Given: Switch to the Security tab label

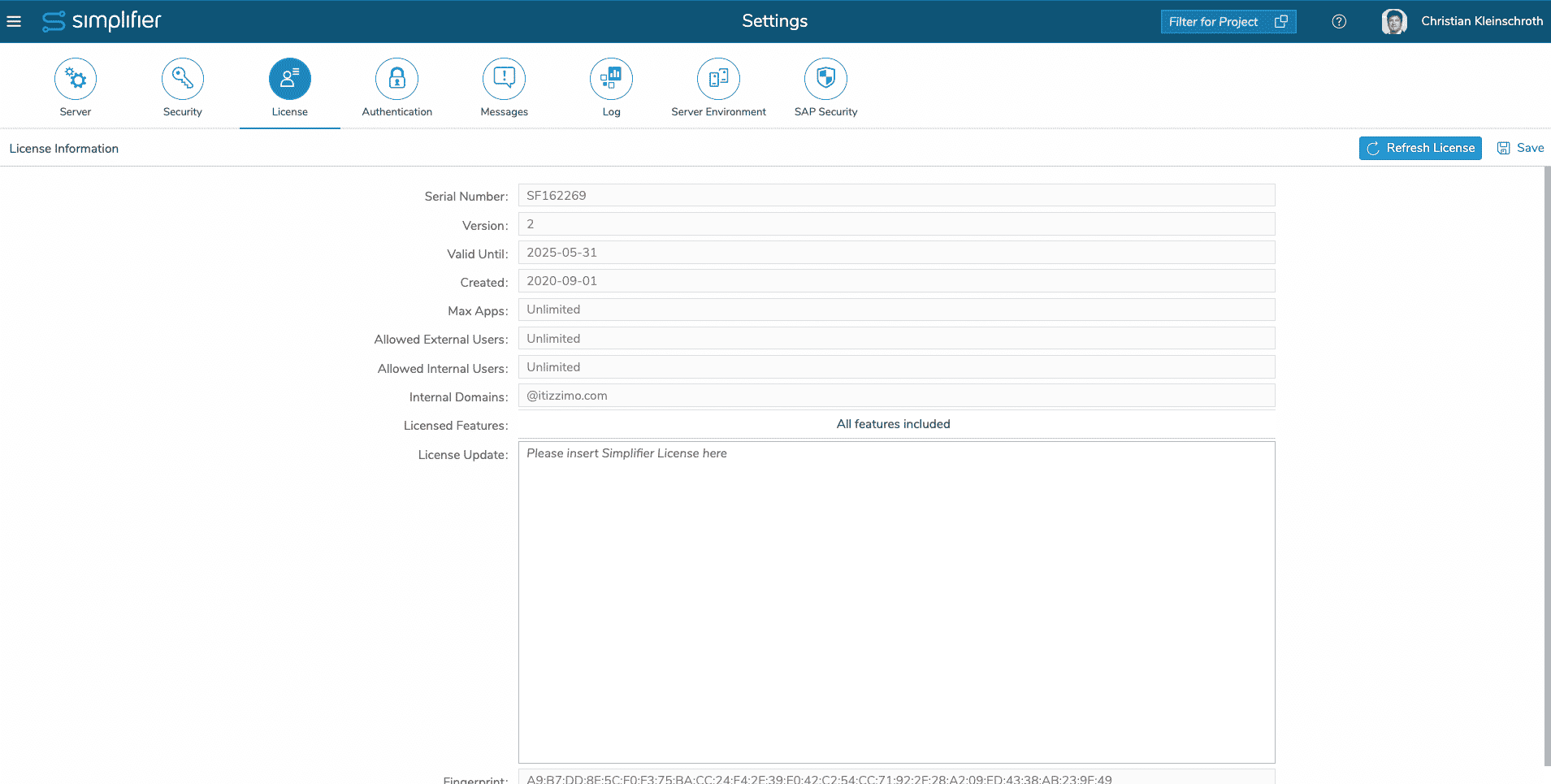Looking at the screenshot, I should (183, 112).
